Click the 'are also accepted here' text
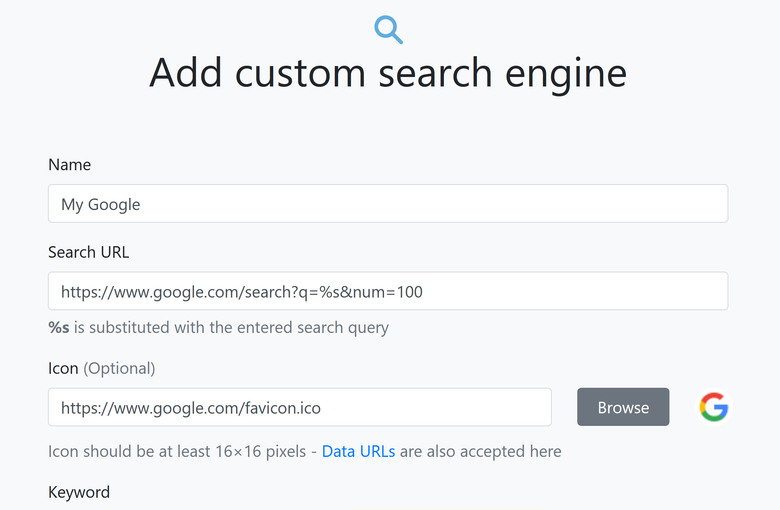This screenshot has width=780, height=510. [481, 451]
